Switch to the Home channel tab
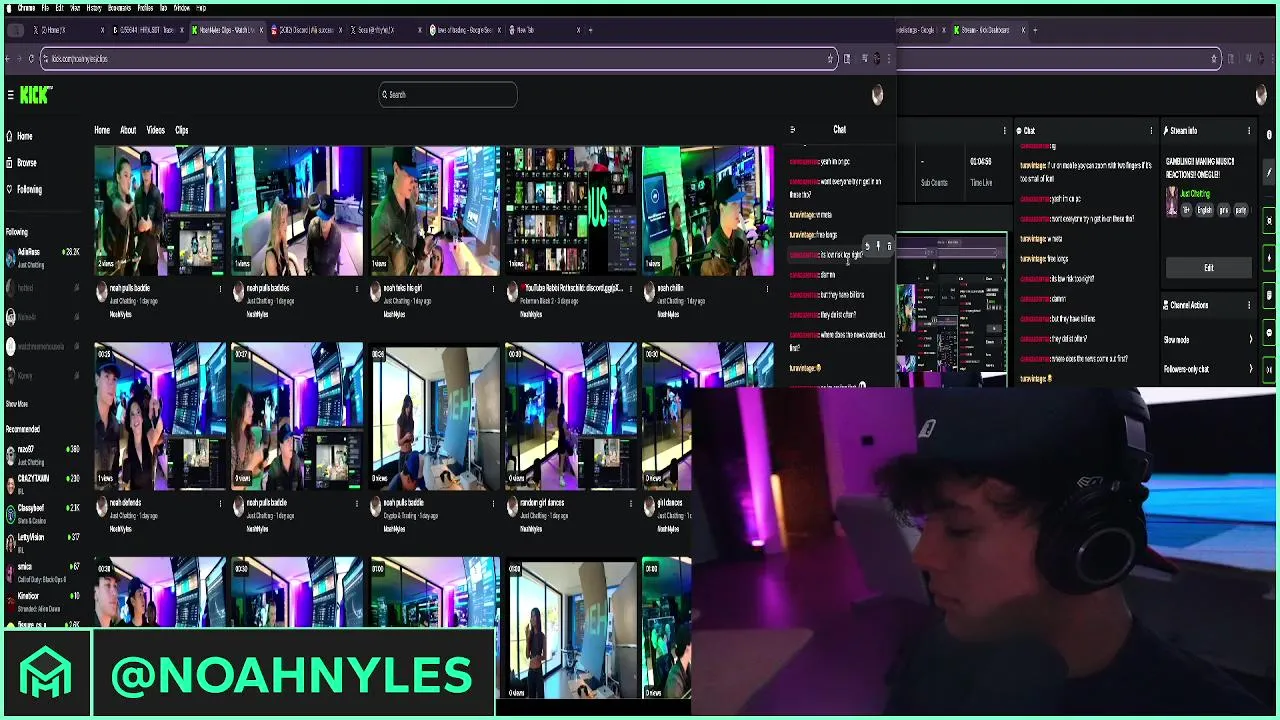Image resolution: width=1280 pixels, height=720 pixels. pyautogui.click(x=102, y=130)
